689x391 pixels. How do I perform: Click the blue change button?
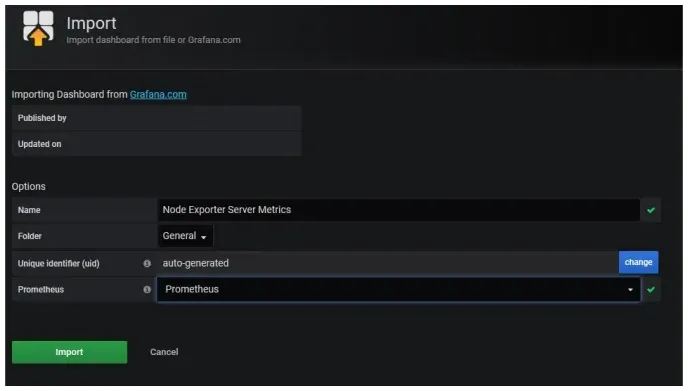(638, 262)
